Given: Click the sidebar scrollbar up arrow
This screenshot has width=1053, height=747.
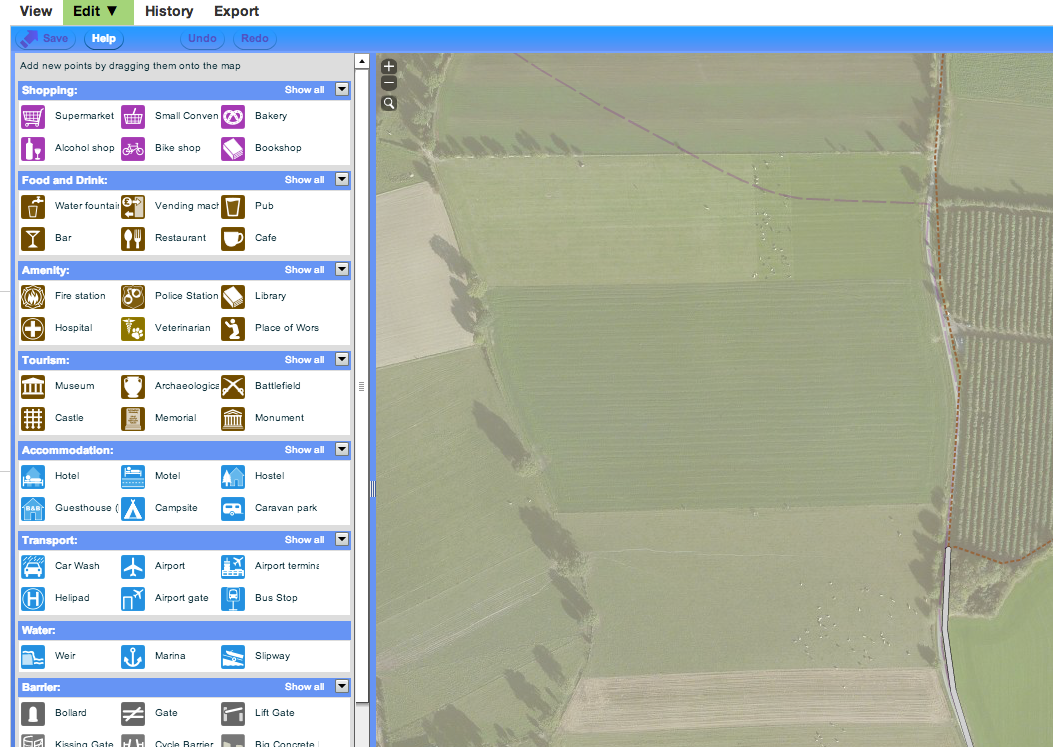Looking at the screenshot, I should click(x=361, y=61).
